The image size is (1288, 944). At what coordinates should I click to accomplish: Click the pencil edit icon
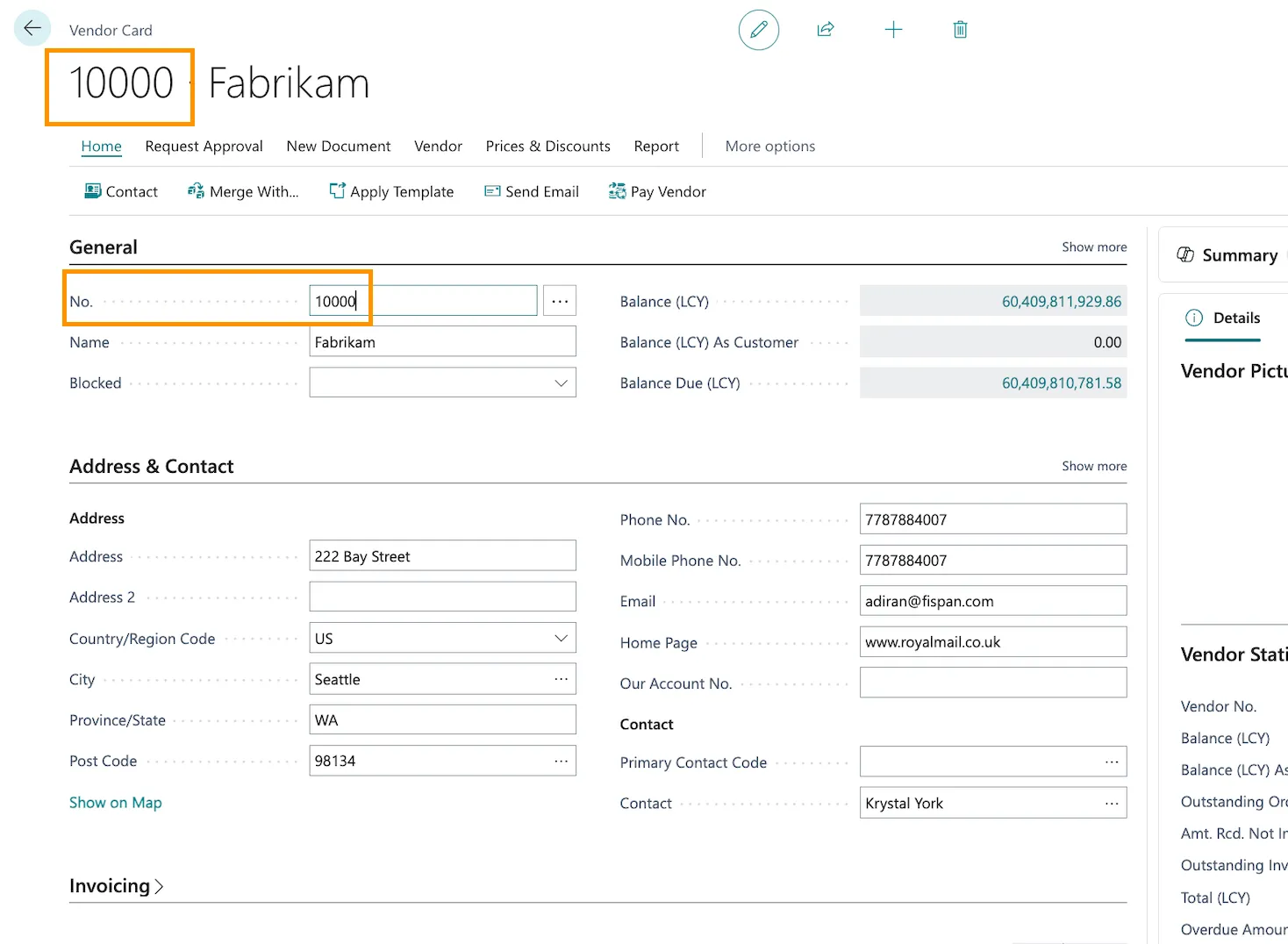(759, 30)
